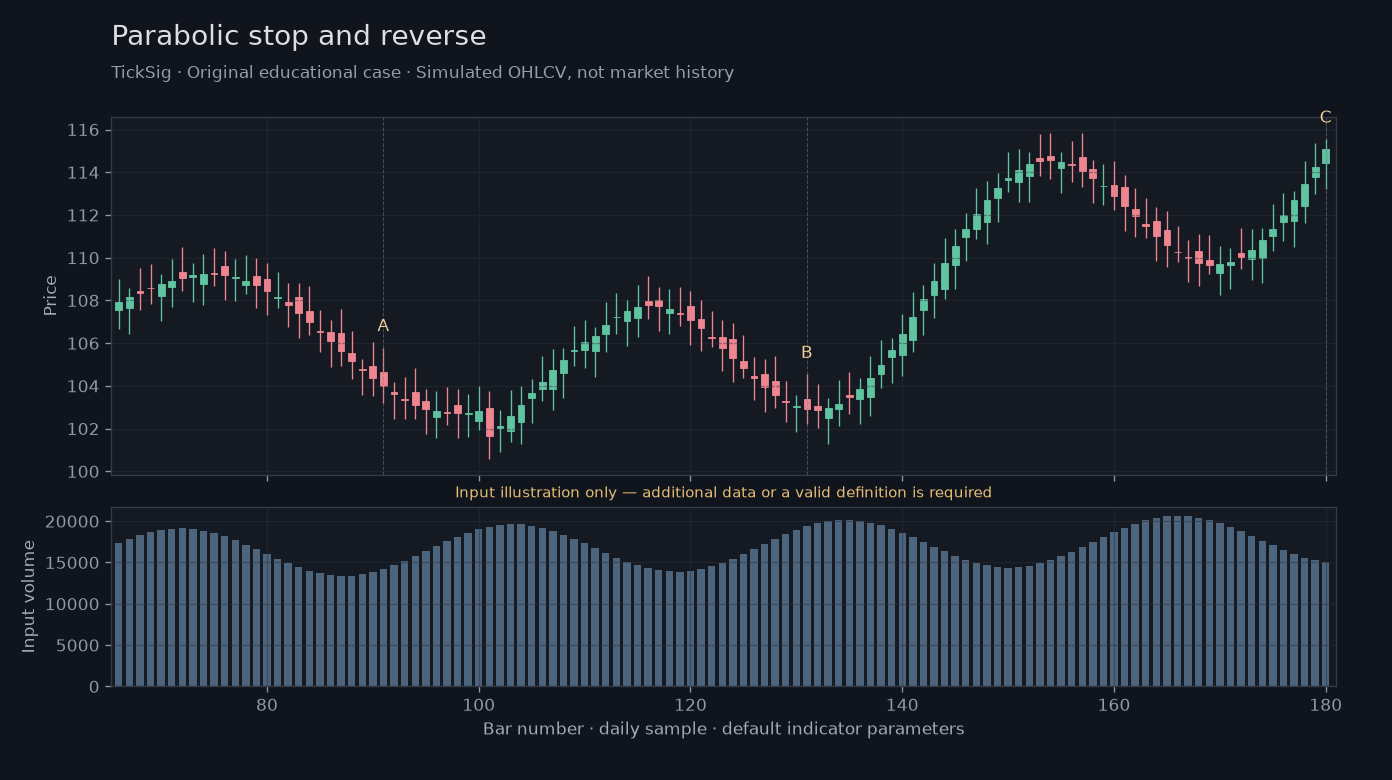Click price axis tick 114

[83, 173]
